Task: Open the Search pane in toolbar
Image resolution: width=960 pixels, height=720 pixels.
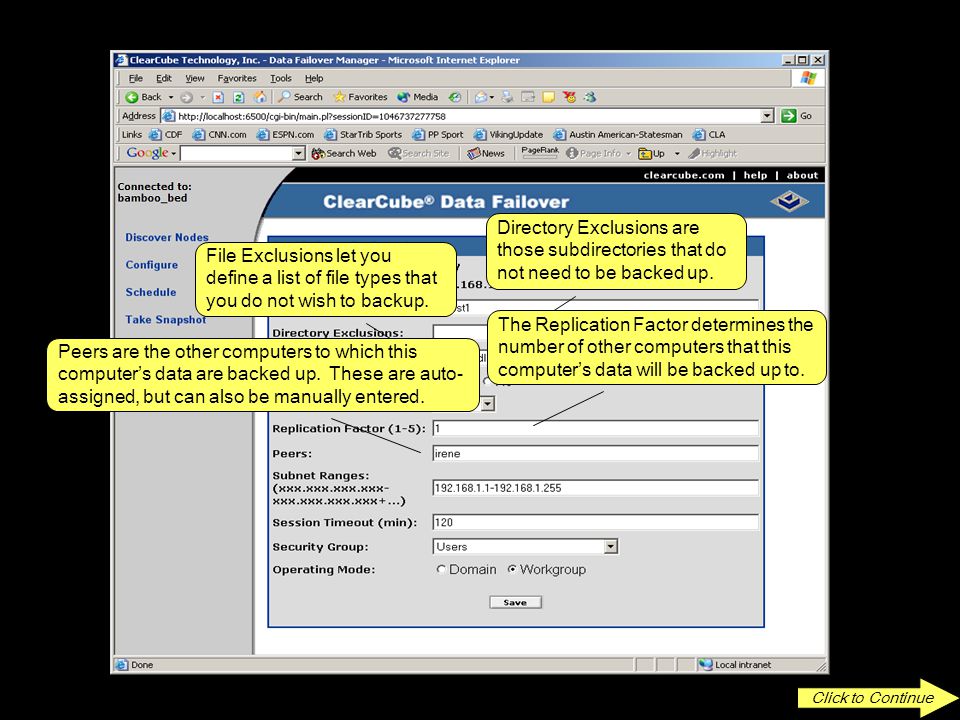Action: [300, 97]
